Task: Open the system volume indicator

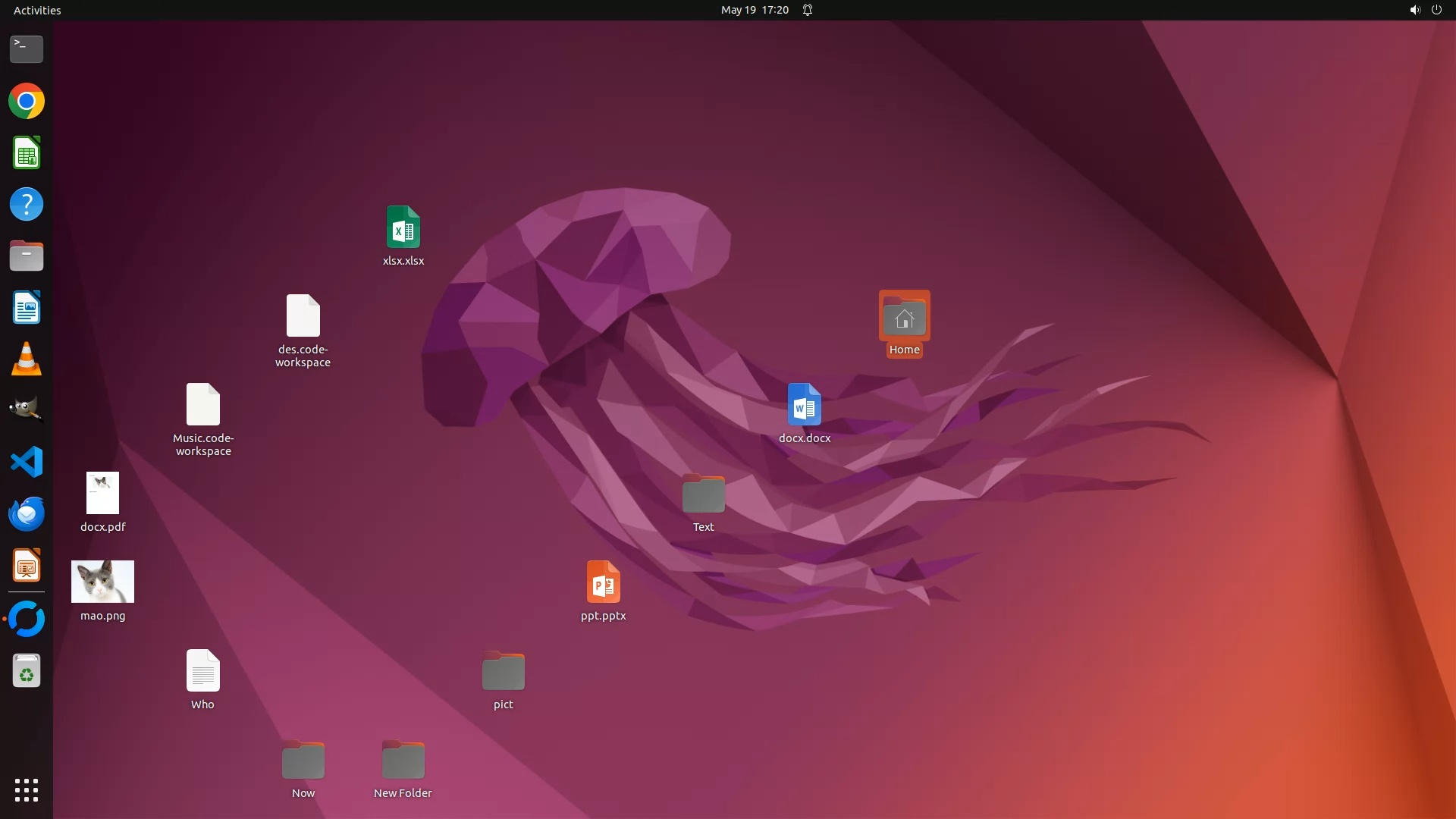Action: point(1414,10)
